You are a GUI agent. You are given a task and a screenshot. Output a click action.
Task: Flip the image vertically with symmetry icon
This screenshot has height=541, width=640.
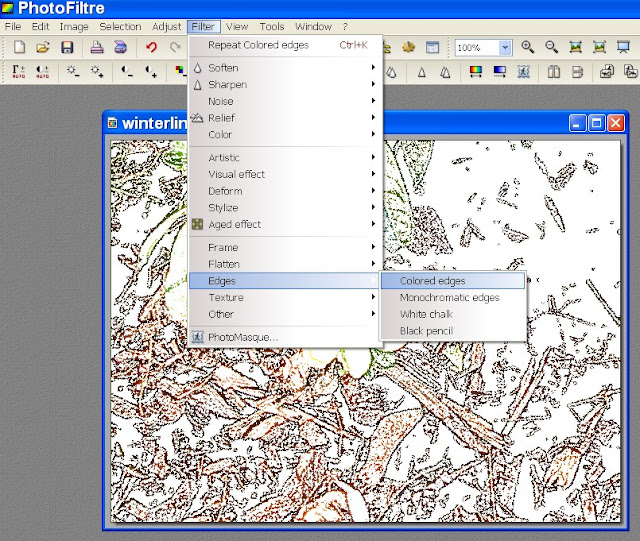[x=578, y=72]
